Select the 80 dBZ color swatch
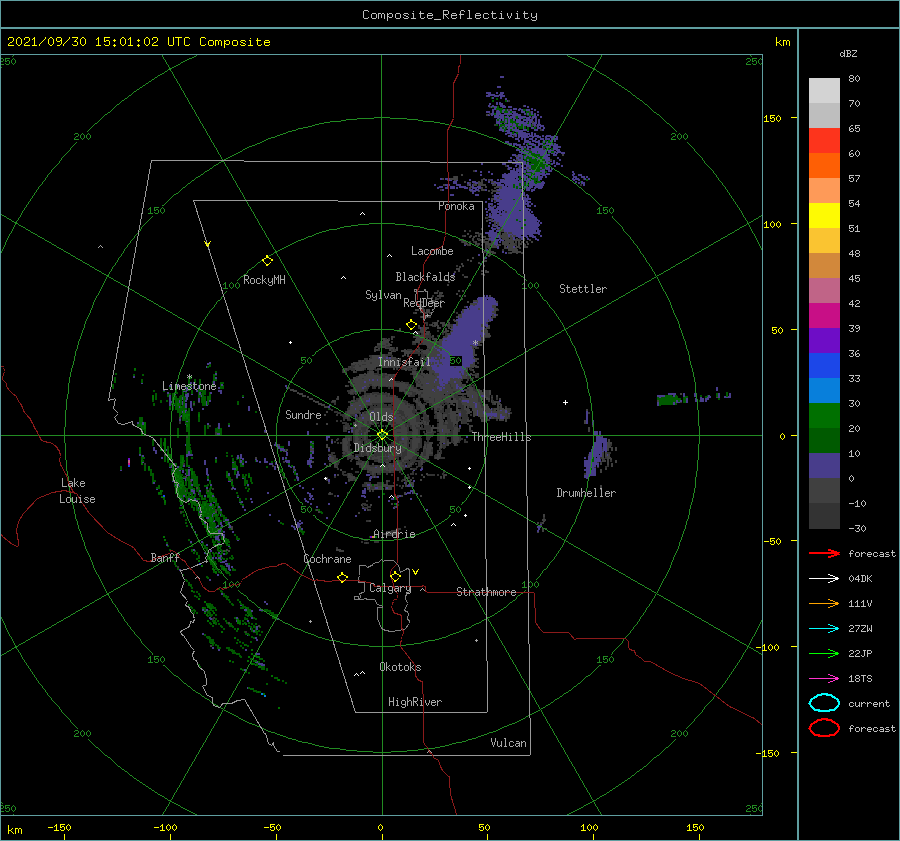 point(824,90)
